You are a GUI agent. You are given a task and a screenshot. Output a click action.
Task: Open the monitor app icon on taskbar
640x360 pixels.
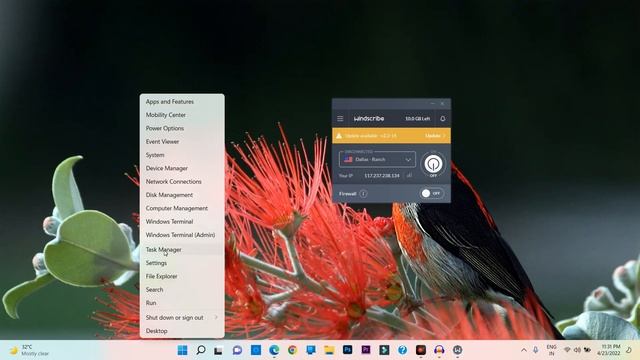311,350
